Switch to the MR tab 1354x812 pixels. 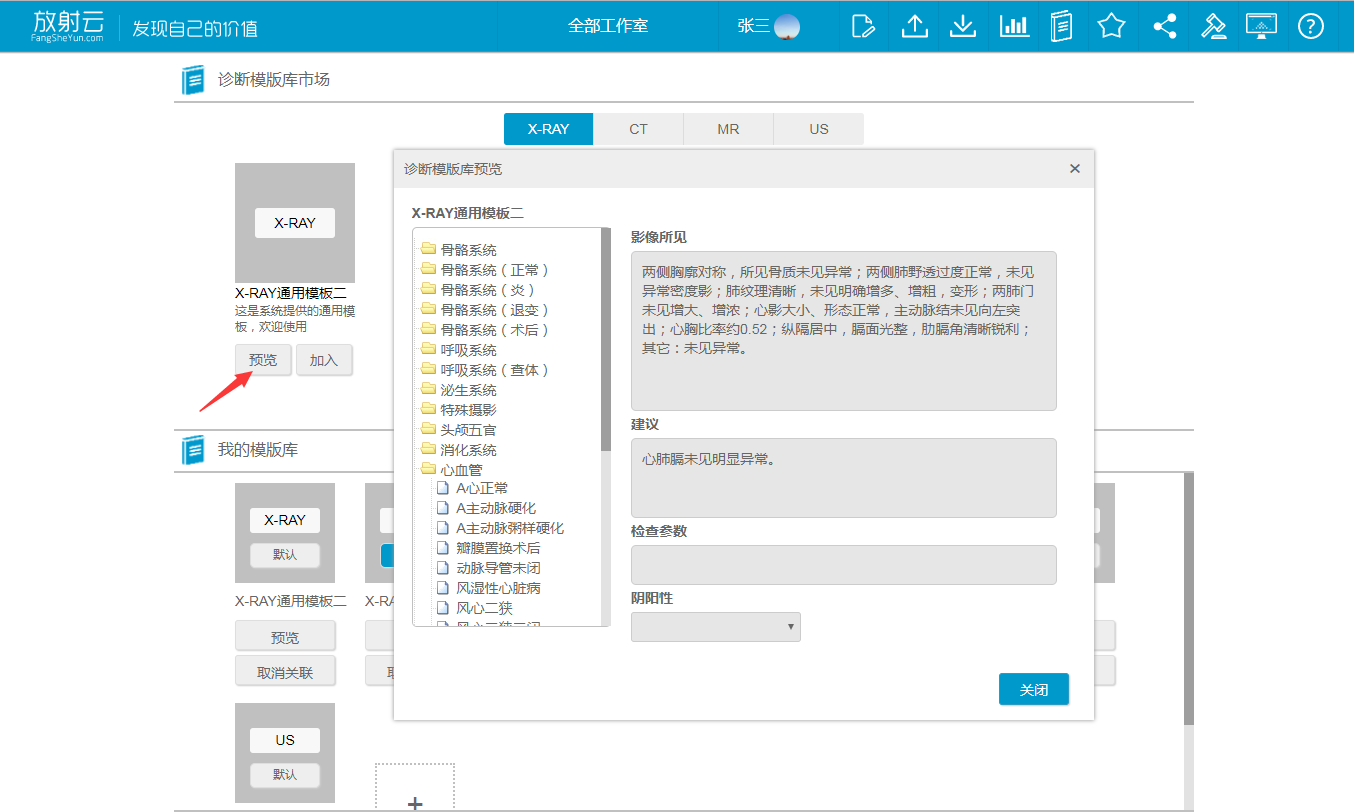[x=728, y=129]
